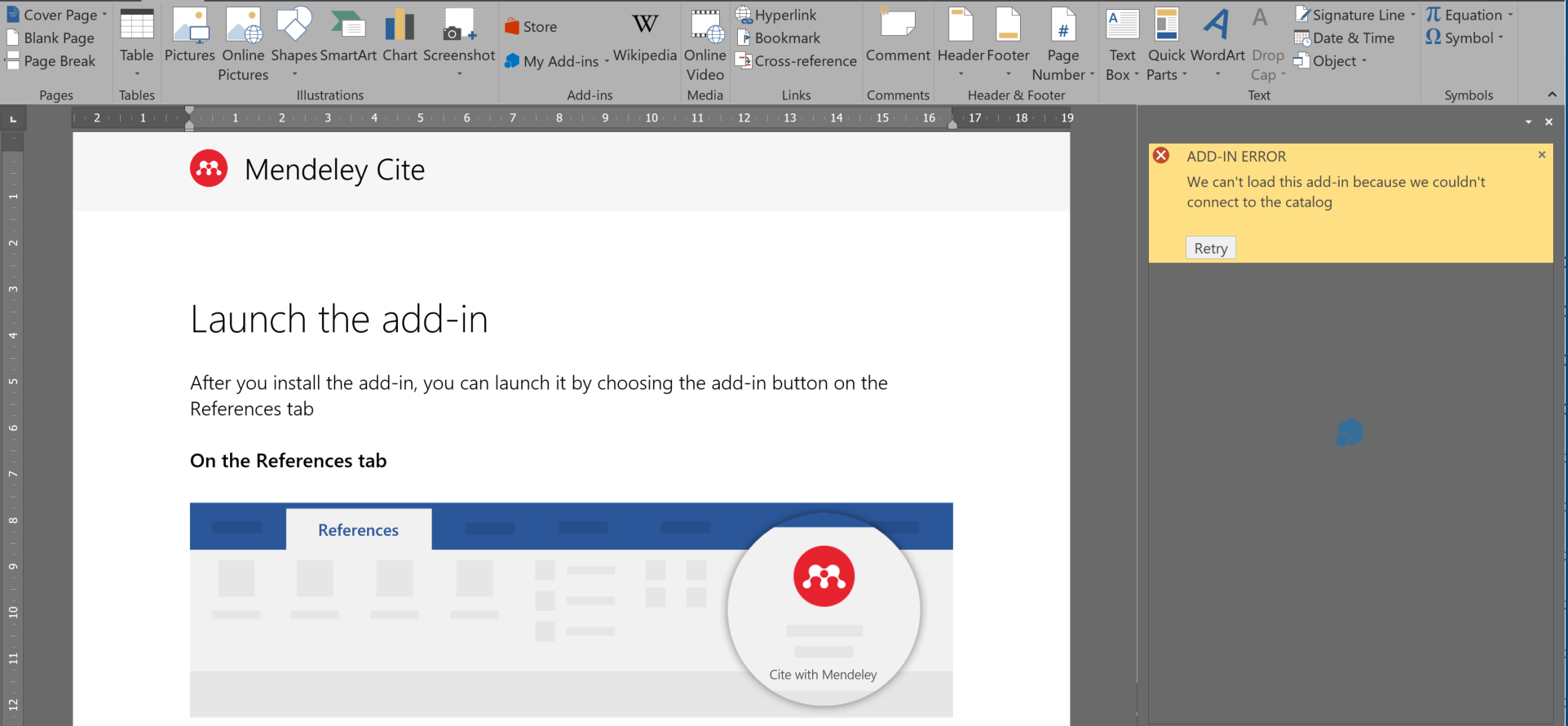This screenshot has width=1568, height=726.
Task: Insert a Bookmark
Action: [779, 38]
